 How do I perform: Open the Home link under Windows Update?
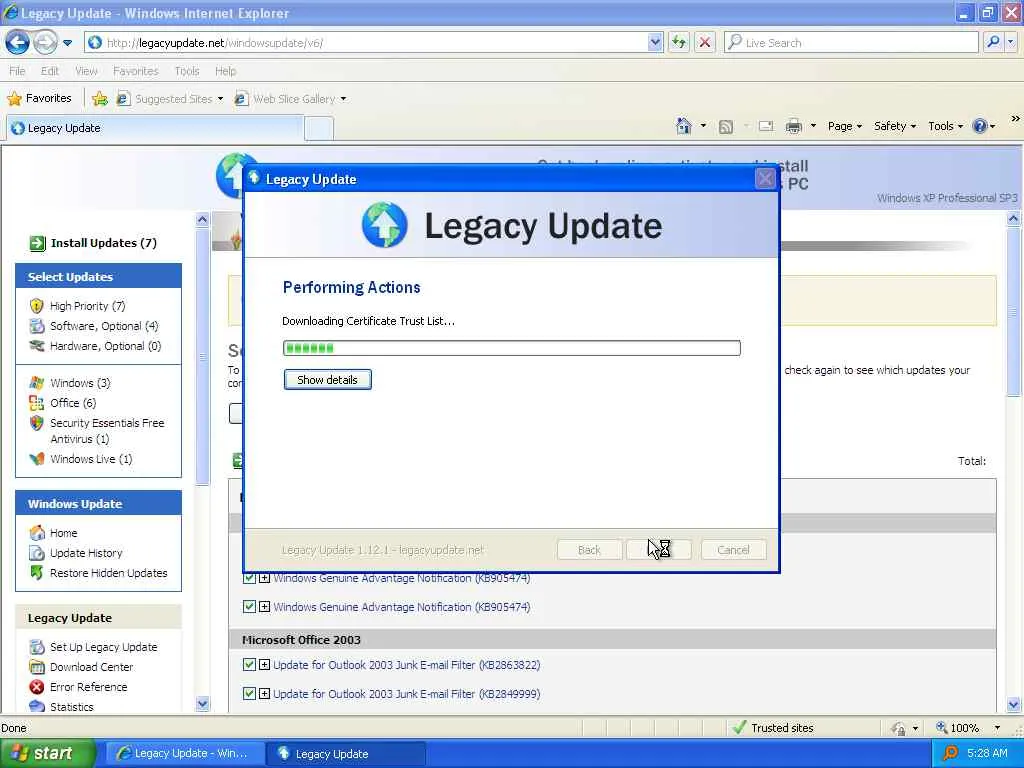63,533
